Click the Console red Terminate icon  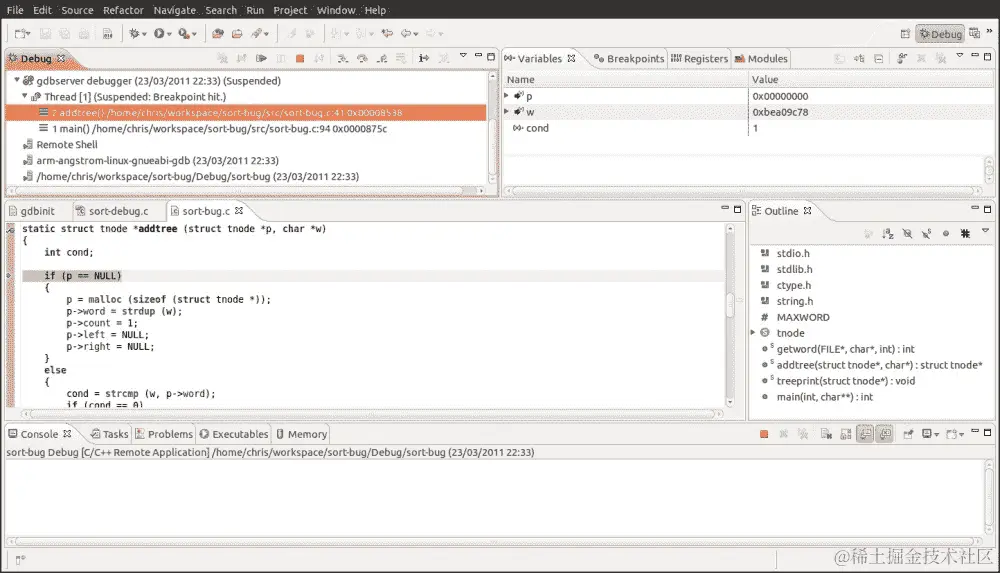coord(764,434)
